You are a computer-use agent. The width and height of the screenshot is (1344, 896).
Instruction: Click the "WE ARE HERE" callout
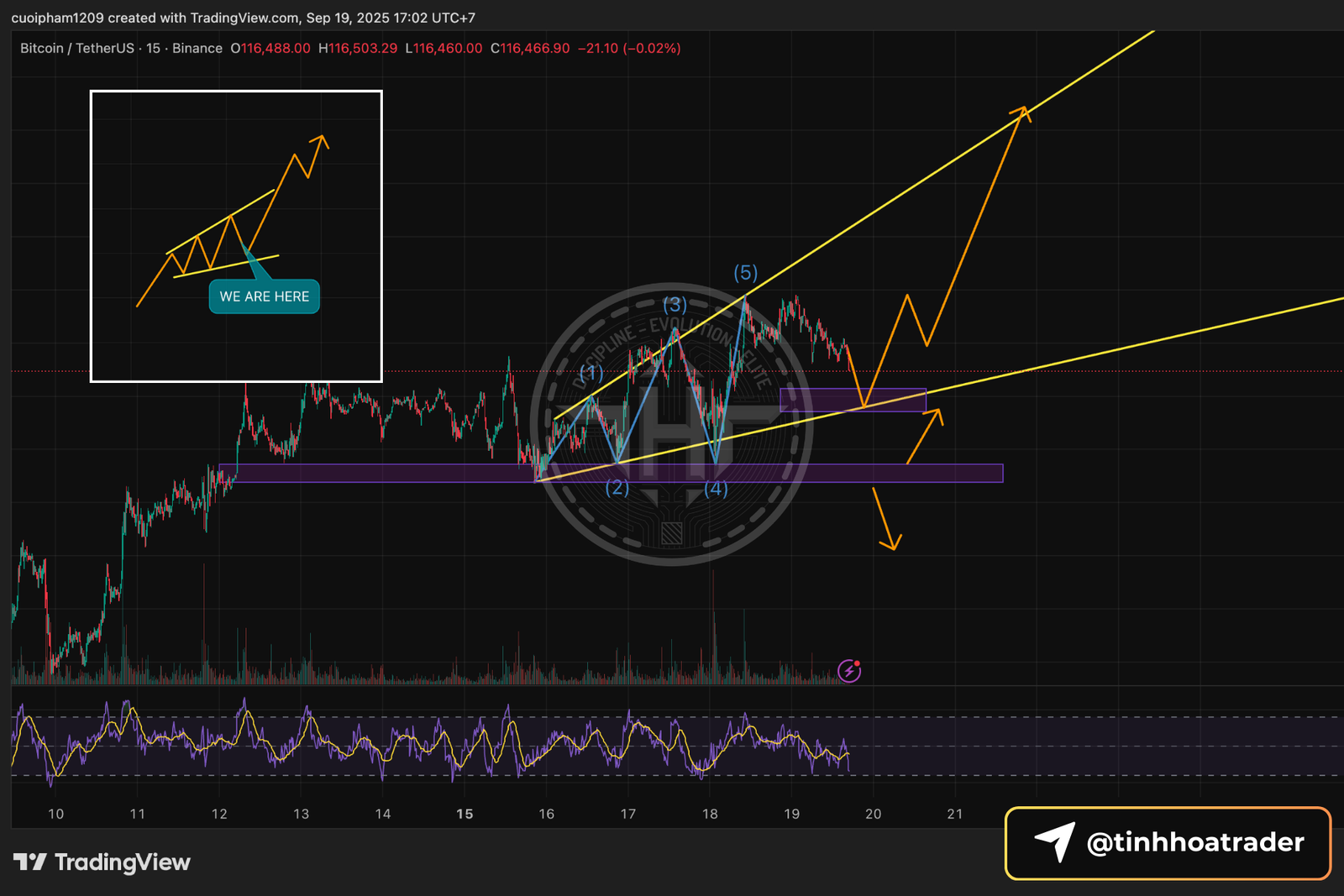[x=264, y=296]
